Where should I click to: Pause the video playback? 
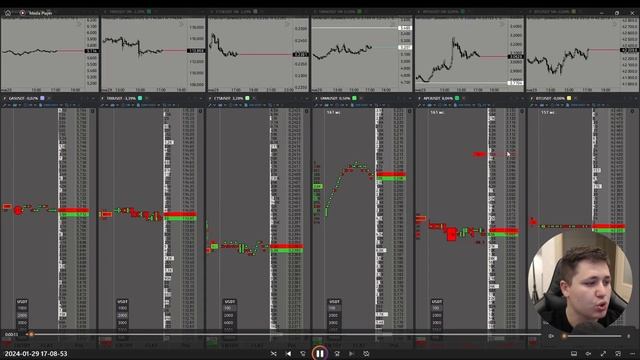(320, 353)
